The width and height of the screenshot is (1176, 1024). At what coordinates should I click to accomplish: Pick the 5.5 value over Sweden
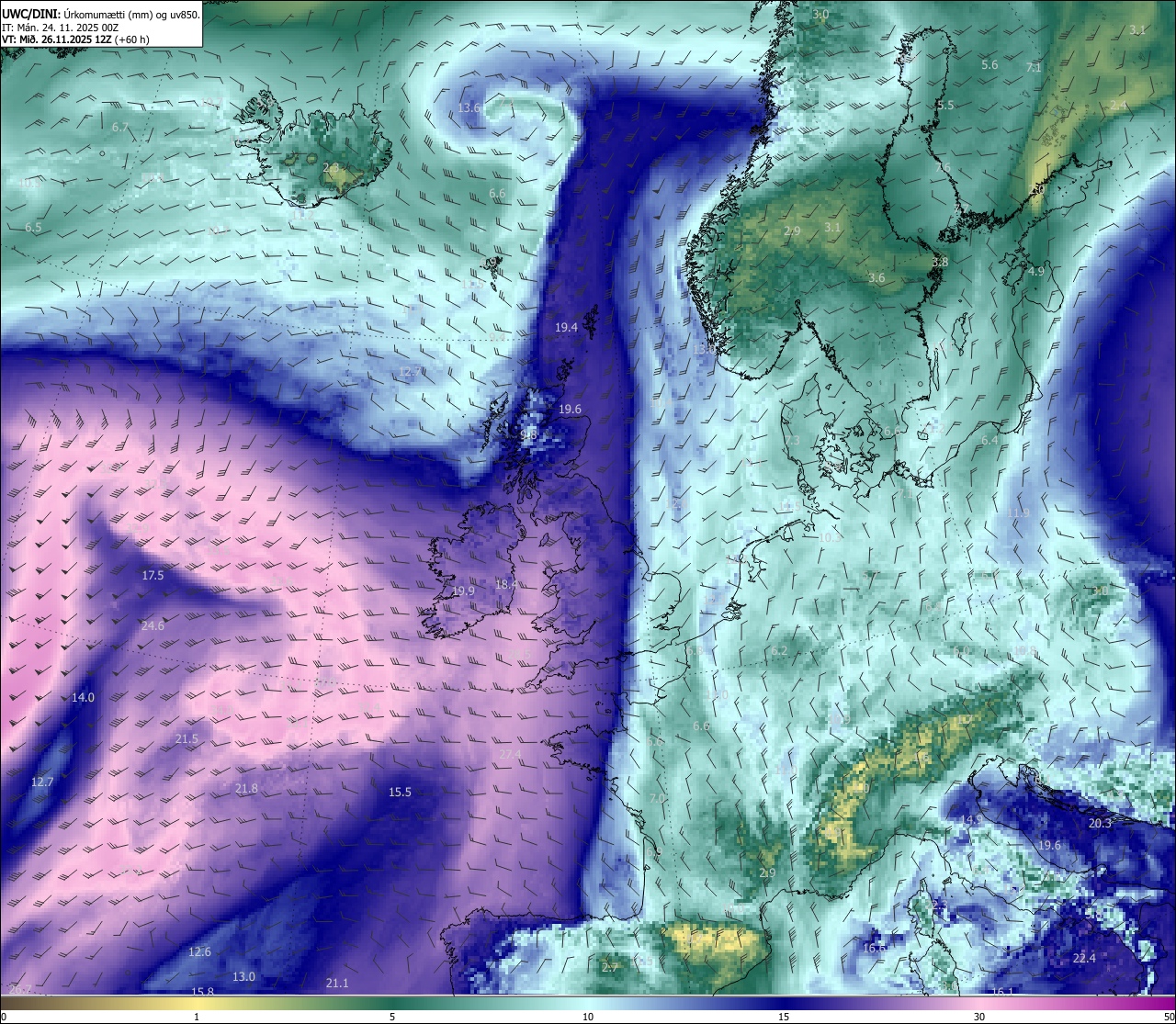(945, 106)
